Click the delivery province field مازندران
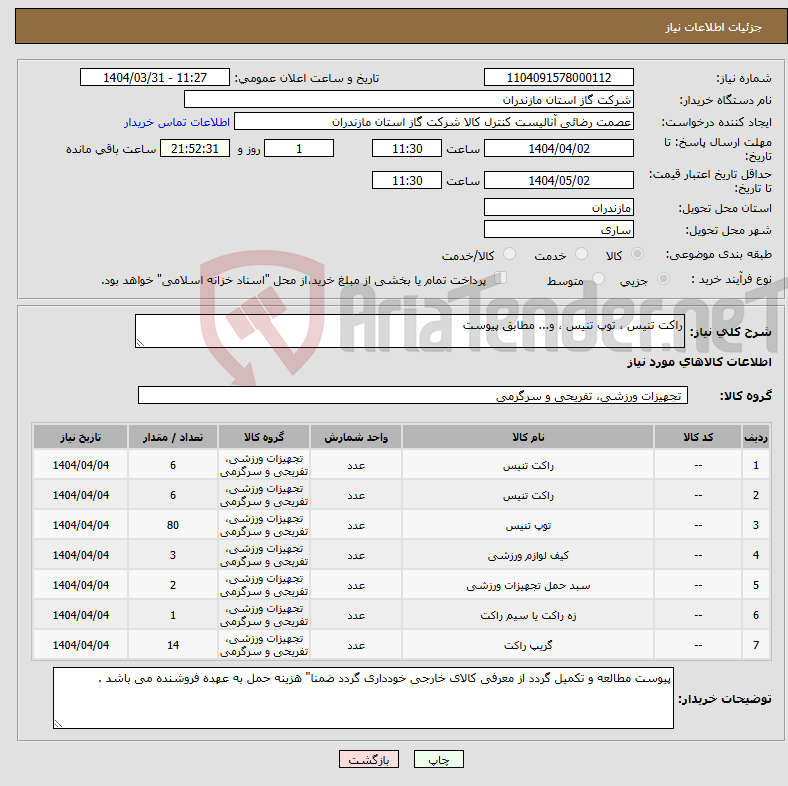This screenshot has width=788, height=786. [558, 207]
